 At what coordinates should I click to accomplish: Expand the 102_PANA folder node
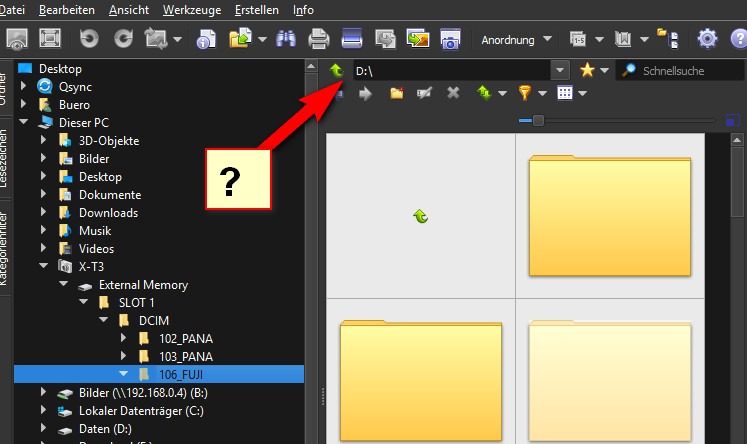click(x=123, y=338)
